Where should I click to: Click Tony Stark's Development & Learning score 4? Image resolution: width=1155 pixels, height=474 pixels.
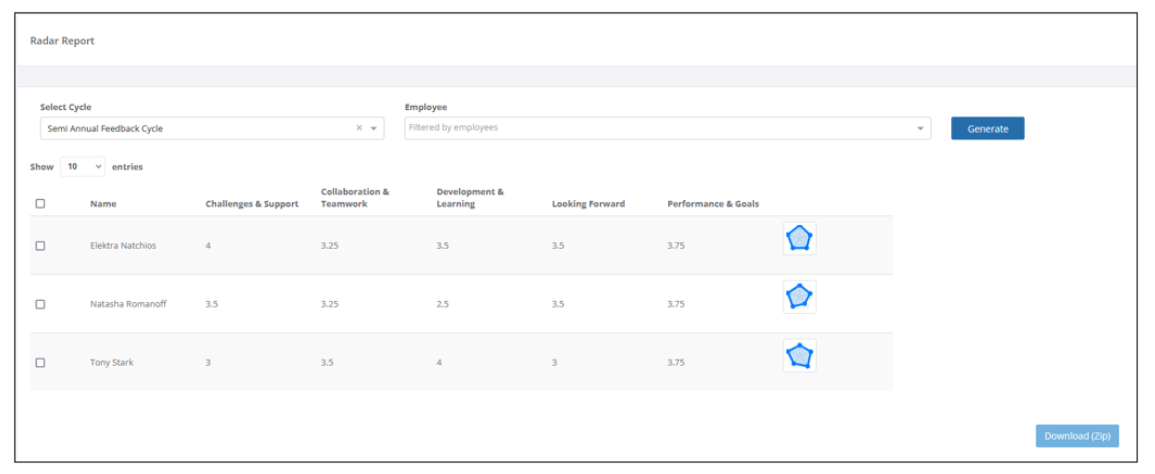pos(439,362)
